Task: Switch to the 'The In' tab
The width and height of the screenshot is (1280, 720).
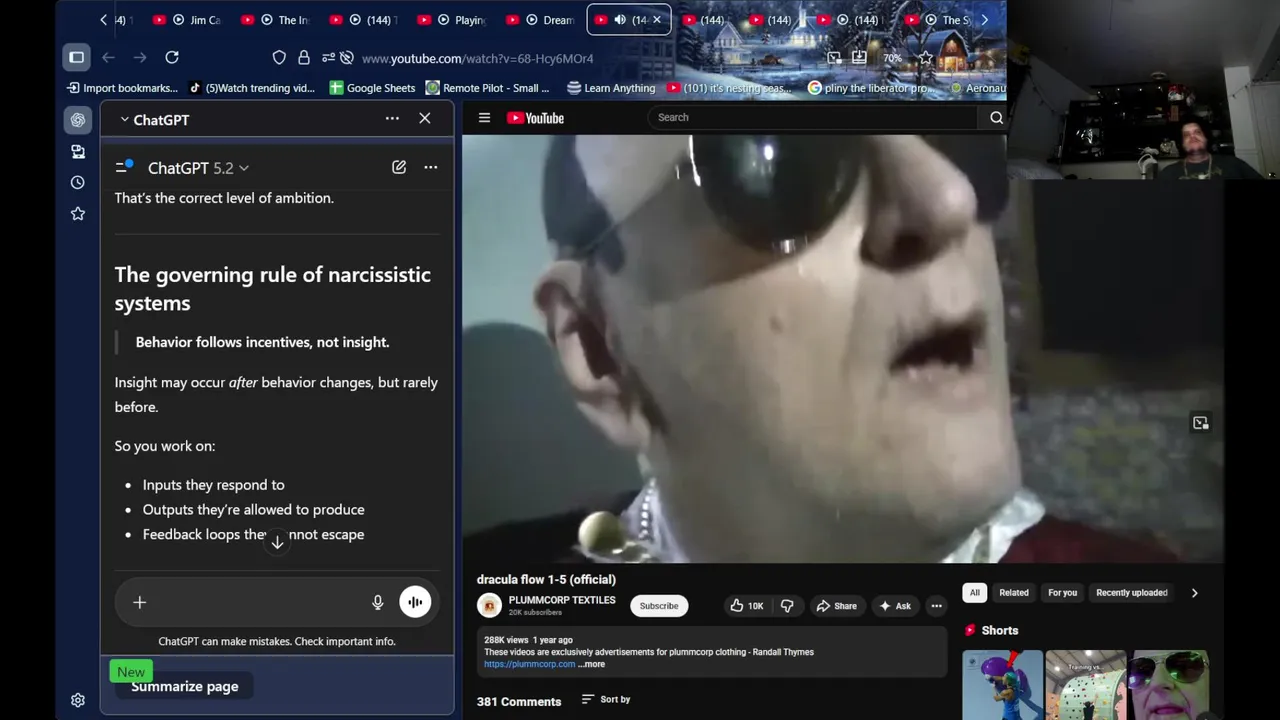Action: (x=276, y=20)
